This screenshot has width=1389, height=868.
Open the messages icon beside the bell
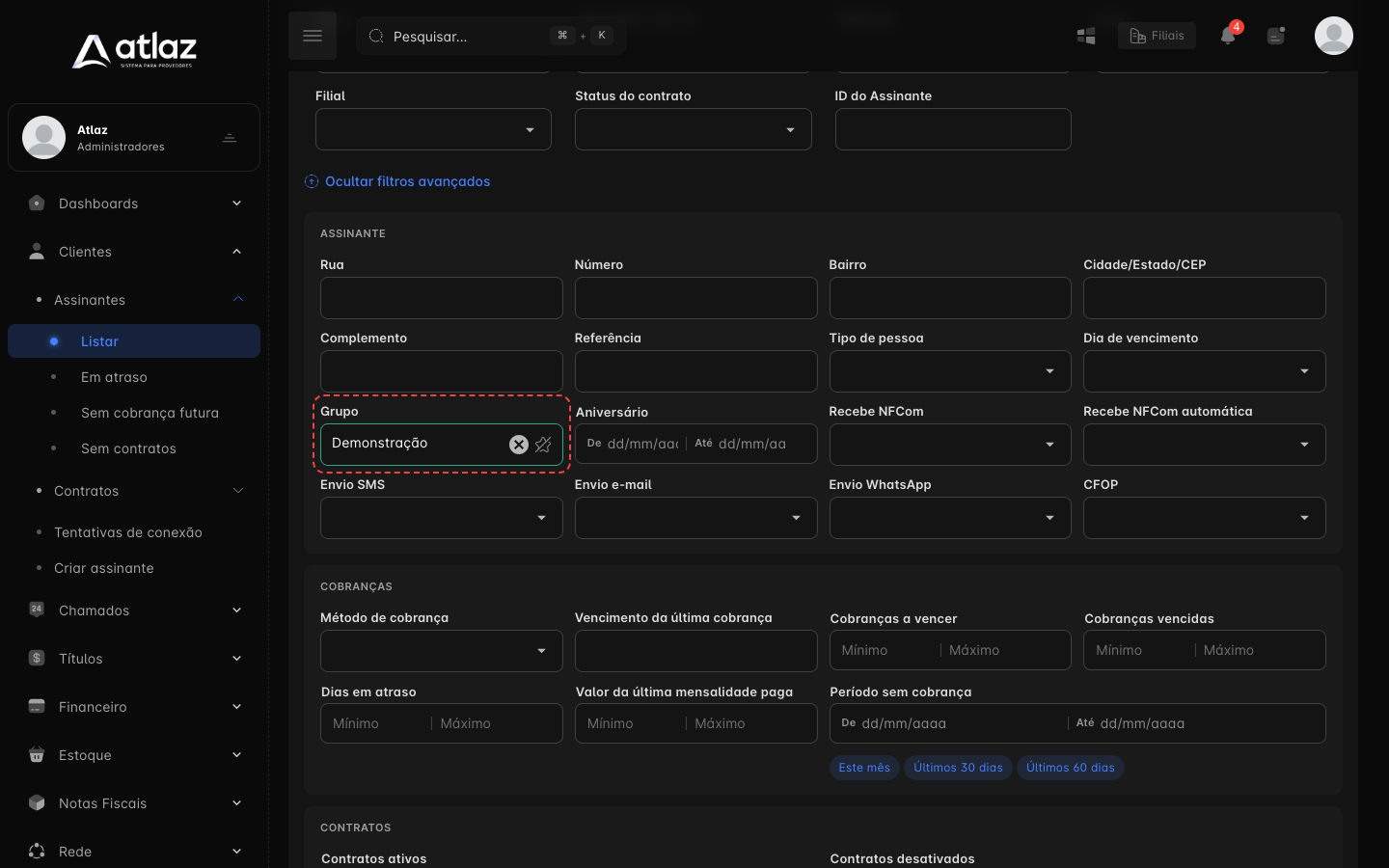tap(1276, 36)
